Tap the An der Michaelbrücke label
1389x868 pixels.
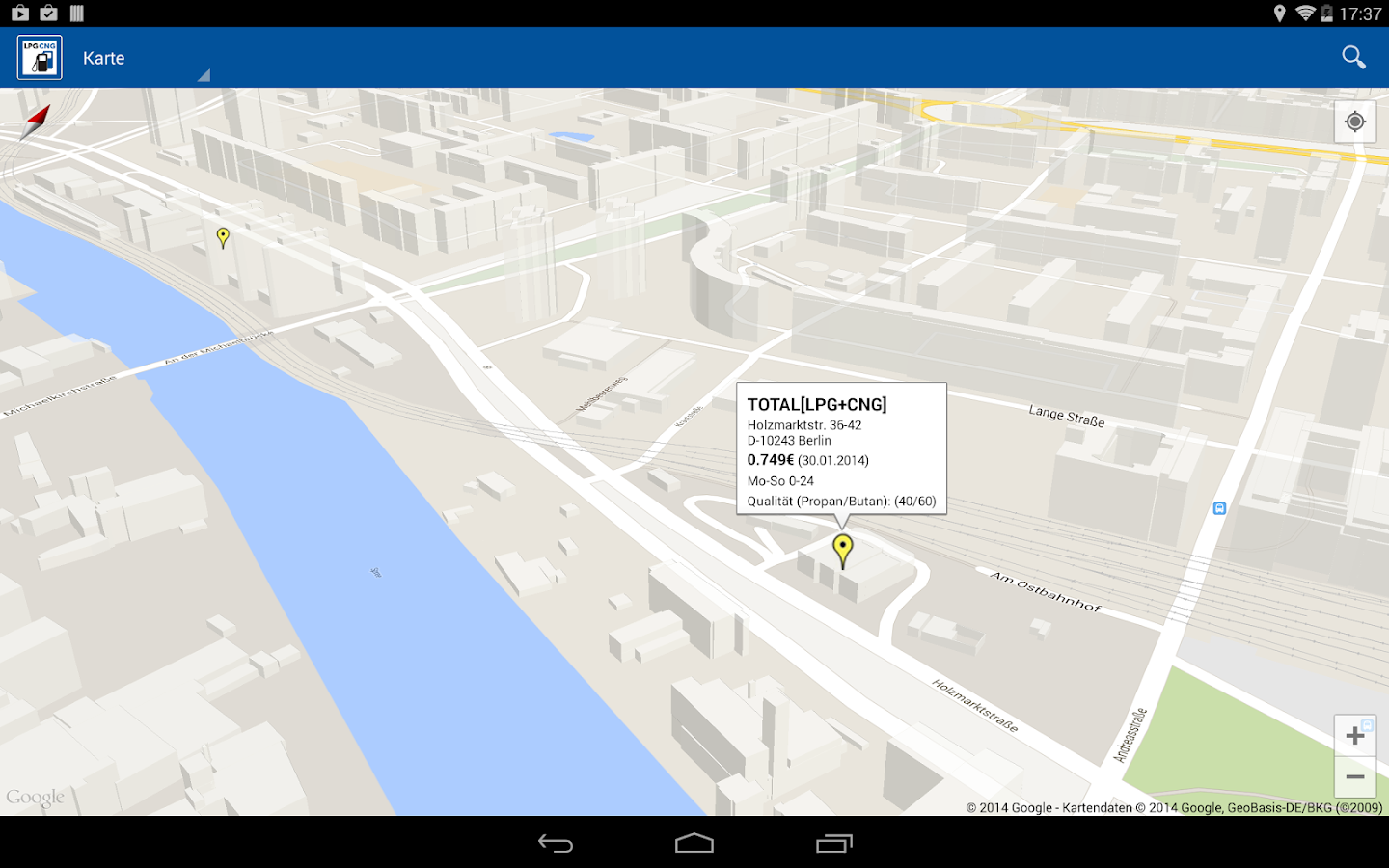coord(219,347)
